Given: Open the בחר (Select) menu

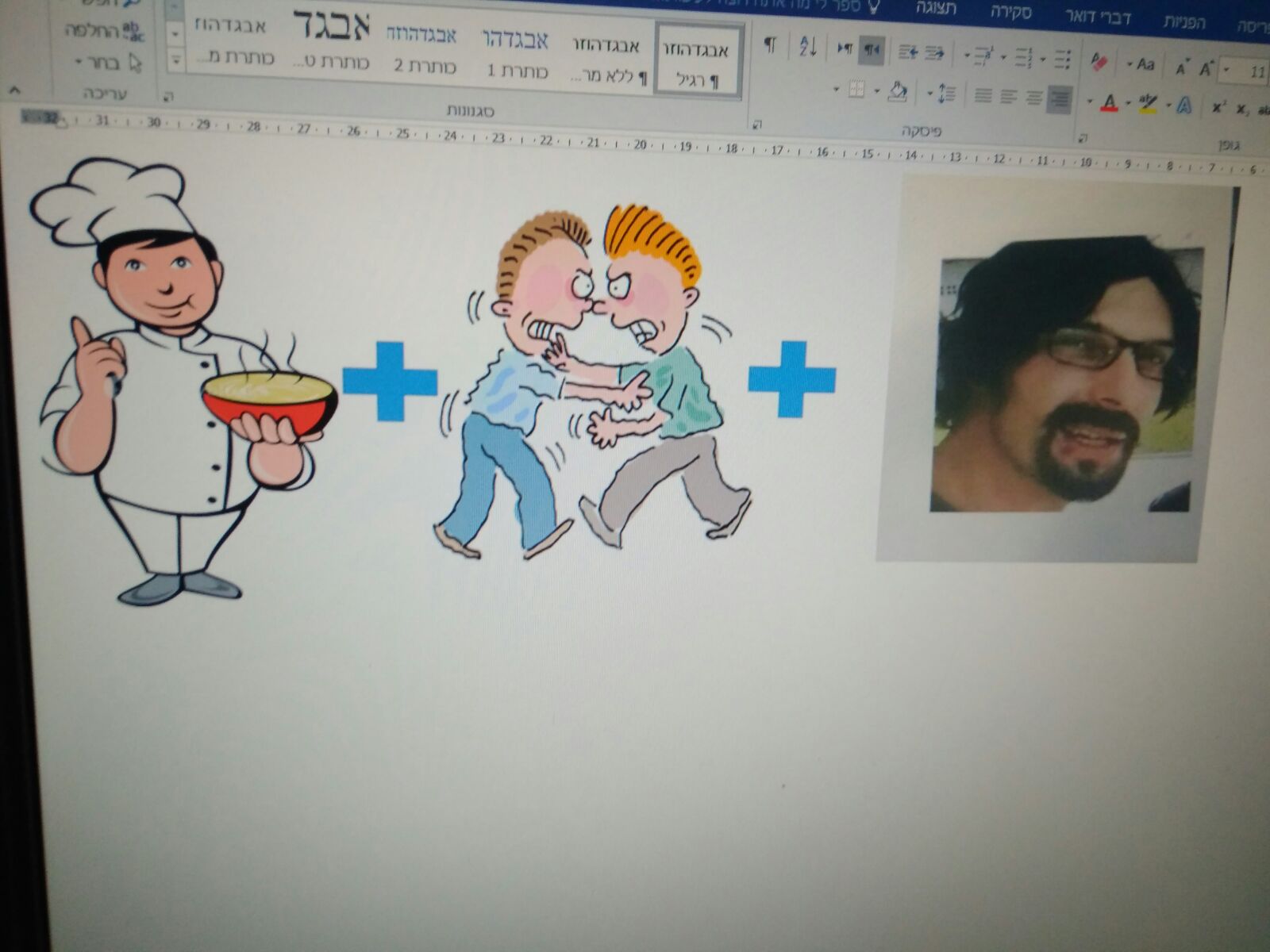Looking at the screenshot, I should pos(107,62).
